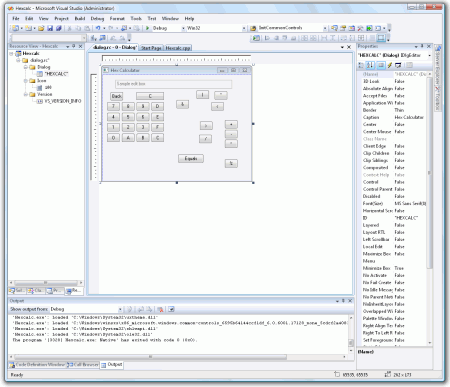Image resolution: width=450 pixels, height=387 pixels.
Task: Open the HEXCALC object selector dropdown in Properties
Action: (429, 55)
